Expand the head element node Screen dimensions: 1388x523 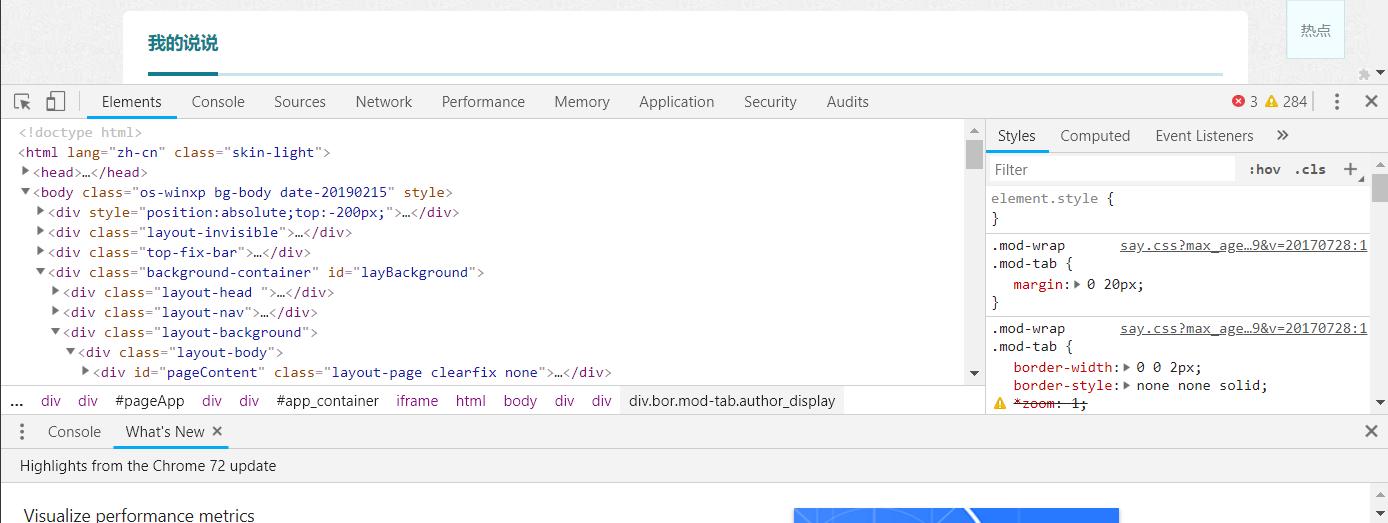26,172
